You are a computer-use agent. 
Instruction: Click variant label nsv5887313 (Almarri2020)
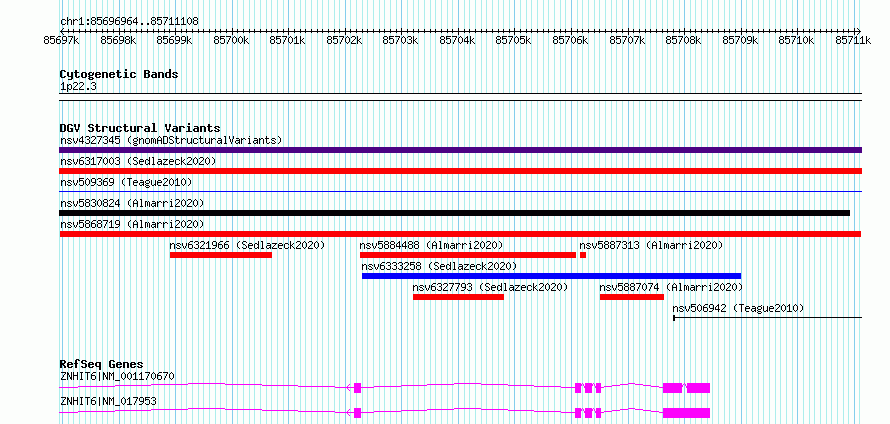[651, 245]
